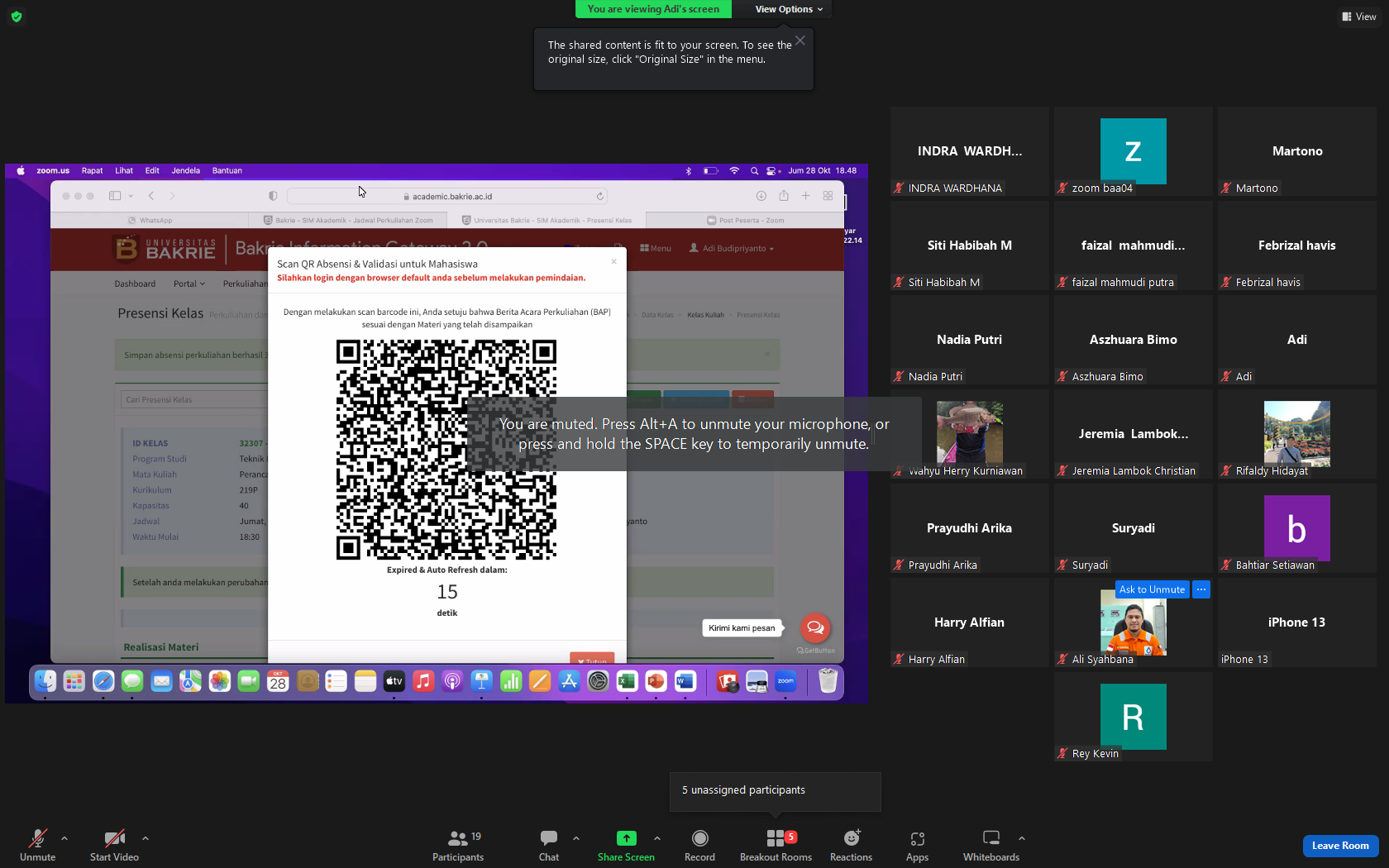The width and height of the screenshot is (1389, 868).
Task: Open the Jendela menu in Mac menu bar
Action: (186, 171)
